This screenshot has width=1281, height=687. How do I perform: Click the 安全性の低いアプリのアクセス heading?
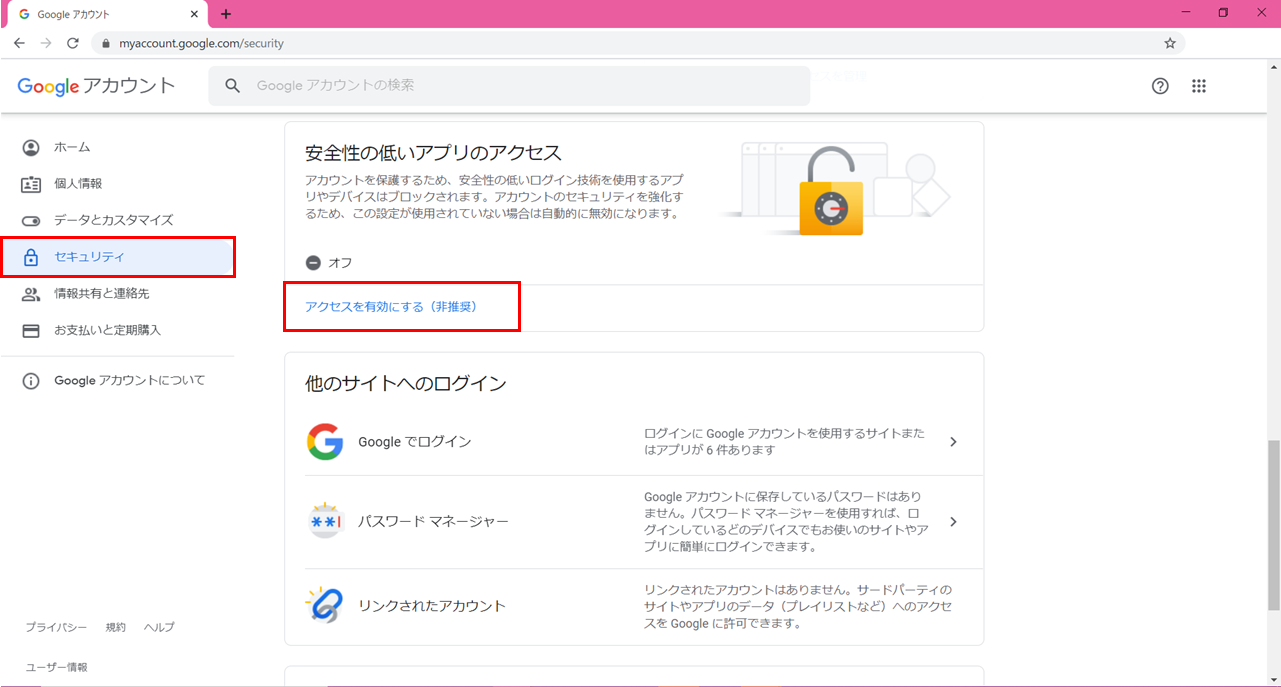click(x=433, y=153)
